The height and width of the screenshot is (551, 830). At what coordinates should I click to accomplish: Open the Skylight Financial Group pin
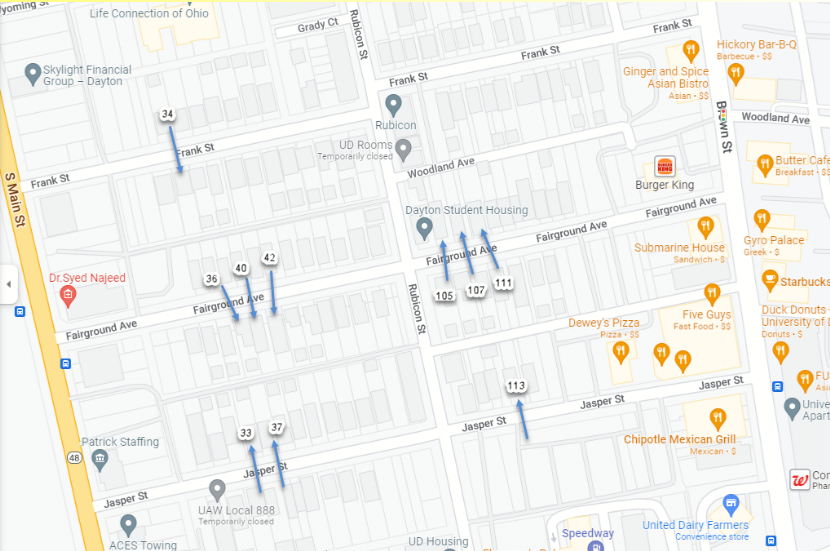(x=33, y=75)
